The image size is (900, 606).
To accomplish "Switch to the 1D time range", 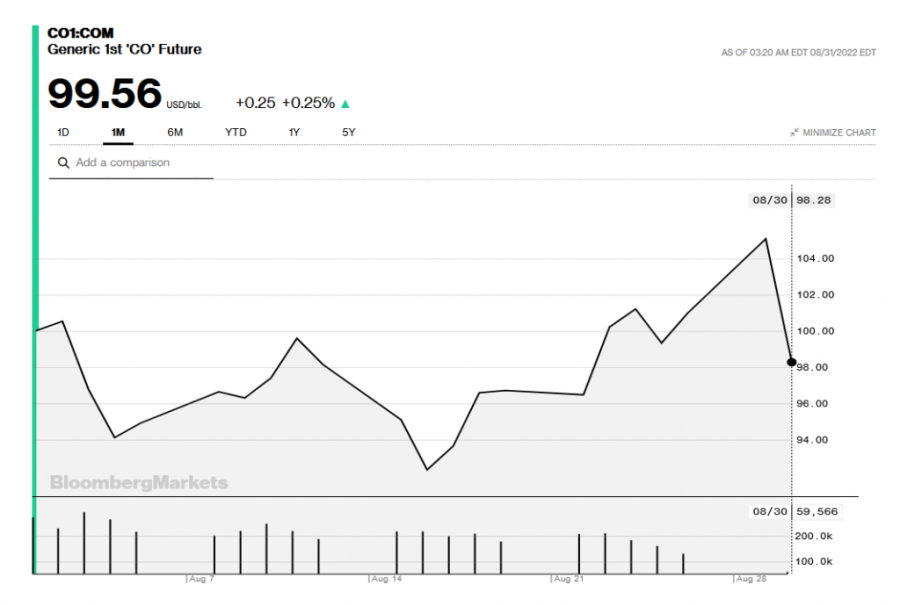I will (63, 132).
